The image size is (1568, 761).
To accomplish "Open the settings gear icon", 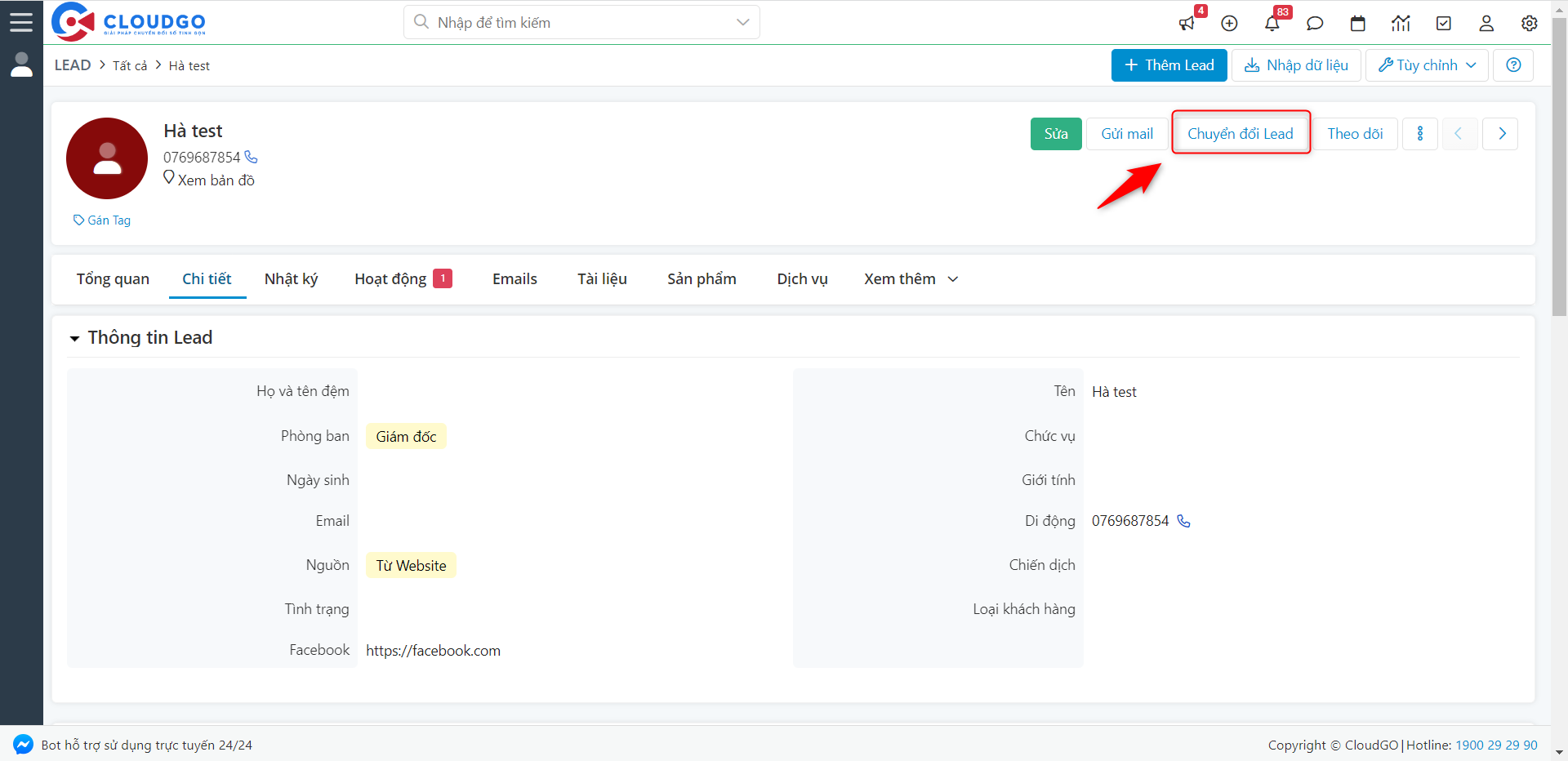I will click(x=1529, y=24).
